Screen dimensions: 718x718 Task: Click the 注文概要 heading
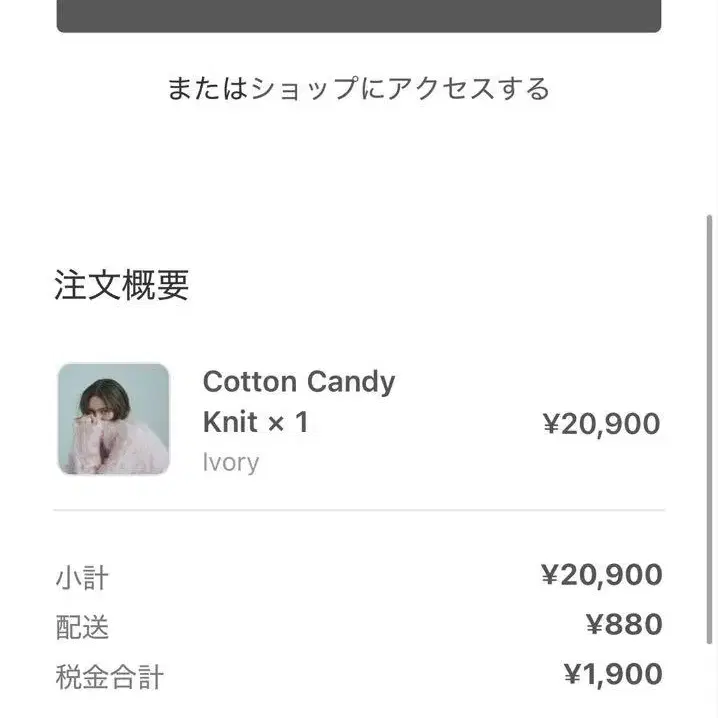coord(121,286)
